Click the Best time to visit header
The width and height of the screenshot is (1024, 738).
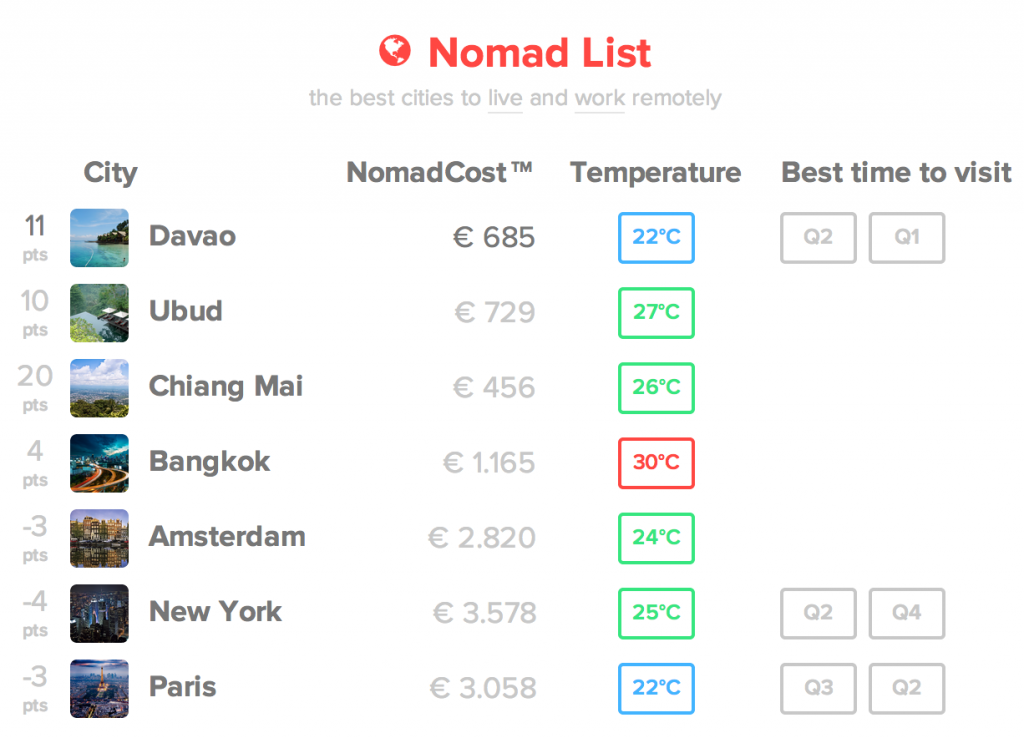[x=896, y=172]
